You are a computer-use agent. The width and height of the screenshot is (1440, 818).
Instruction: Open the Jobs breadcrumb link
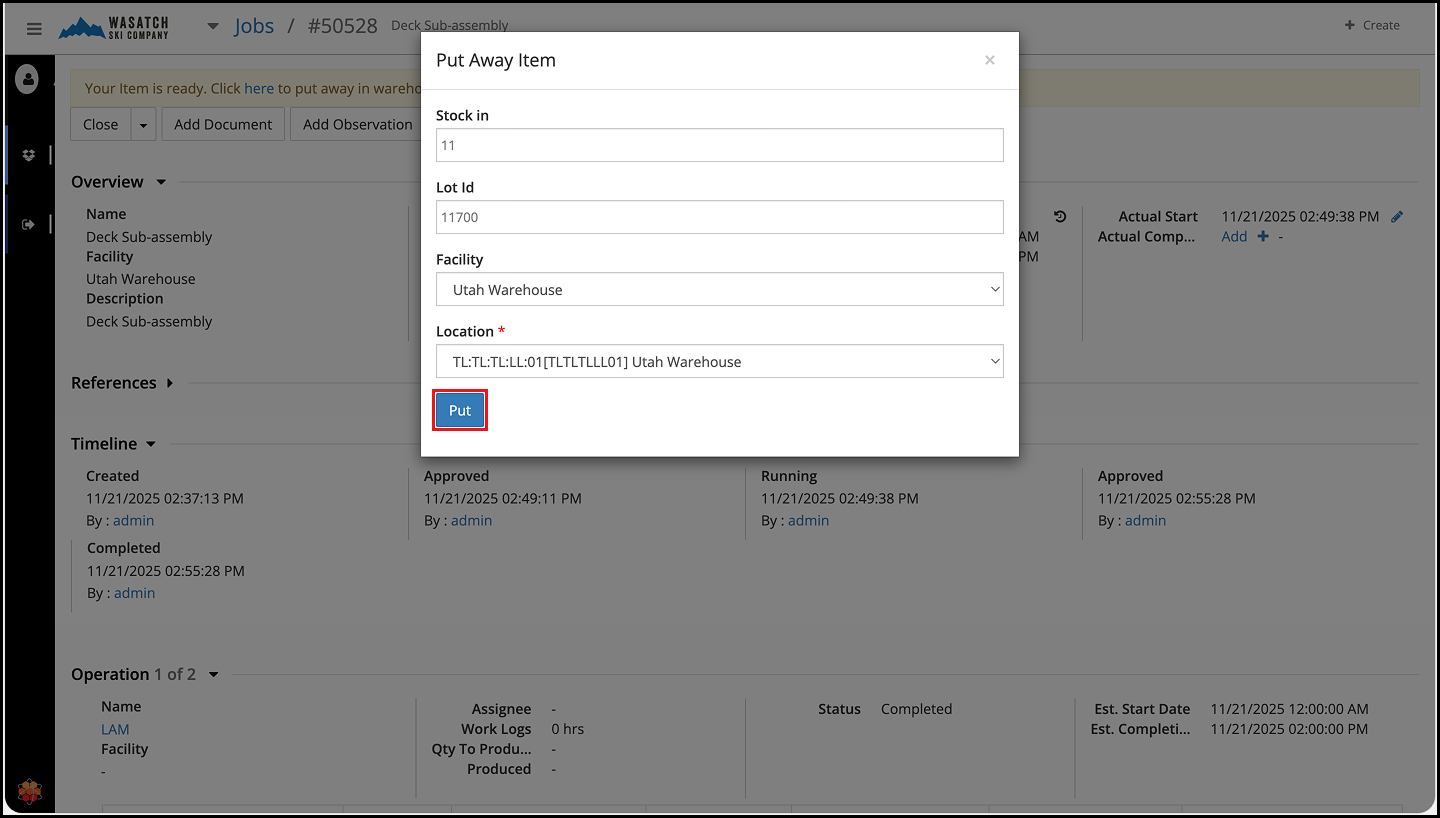tap(254, 26)
